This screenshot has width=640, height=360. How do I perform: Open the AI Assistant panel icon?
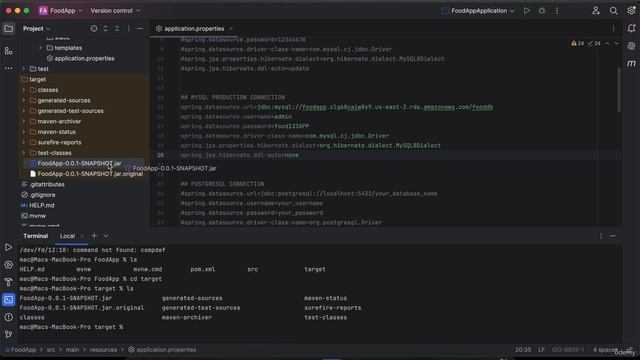[631, 46]
